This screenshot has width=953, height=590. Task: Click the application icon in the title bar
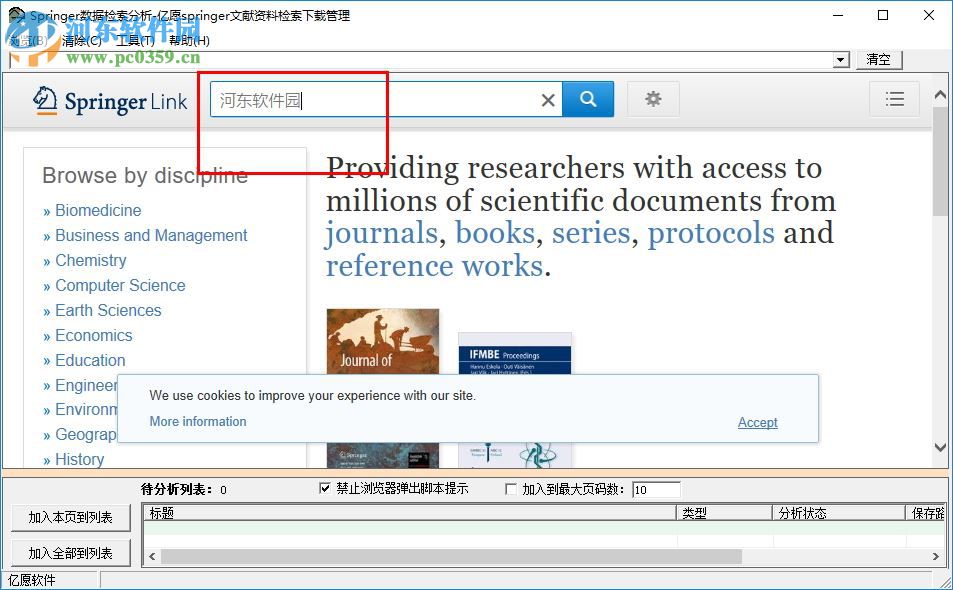[x=14, y=15]
